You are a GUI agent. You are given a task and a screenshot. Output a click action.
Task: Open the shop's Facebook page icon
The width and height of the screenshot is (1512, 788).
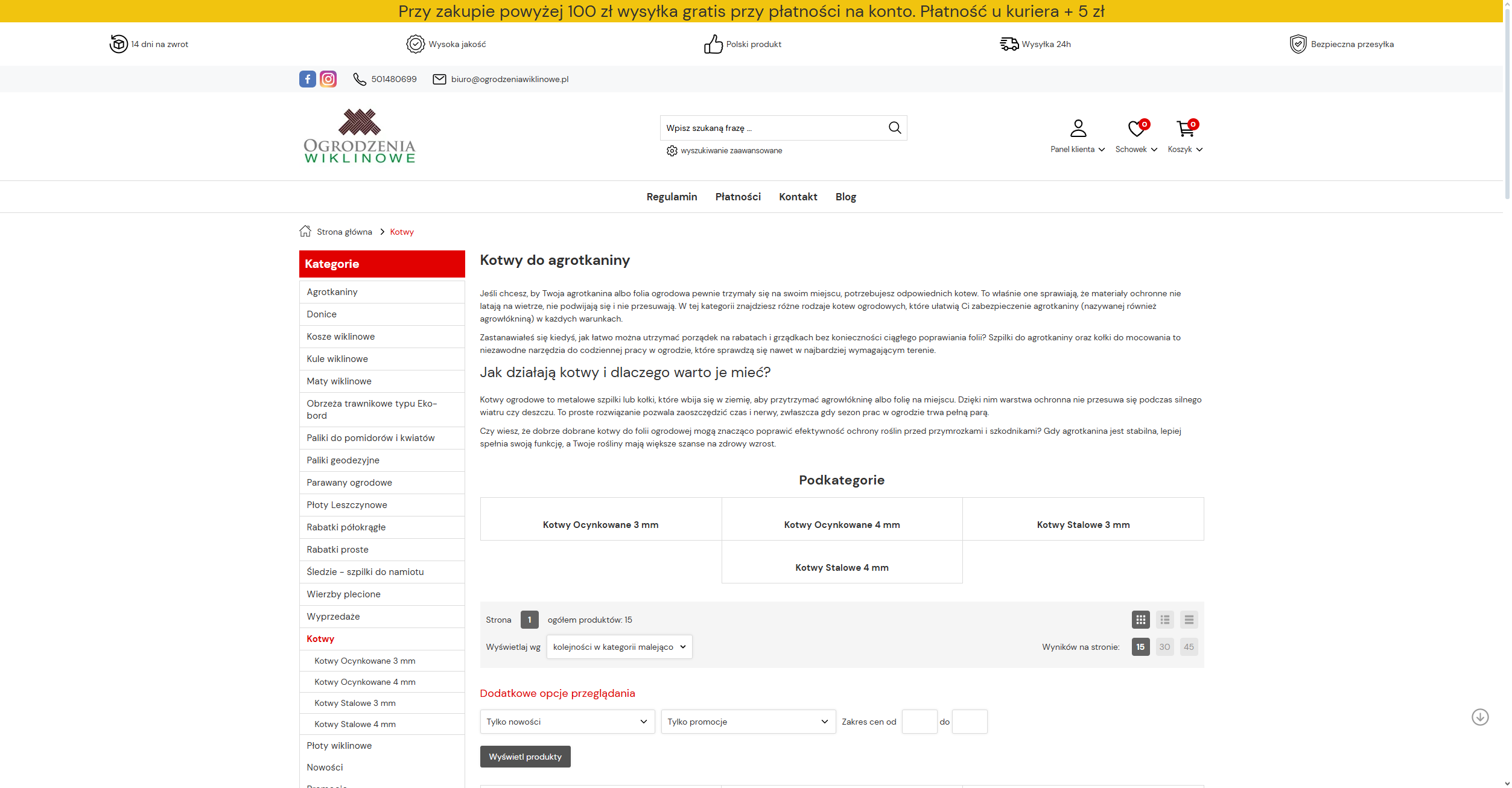pyautogui.click(x=308, y=78)
